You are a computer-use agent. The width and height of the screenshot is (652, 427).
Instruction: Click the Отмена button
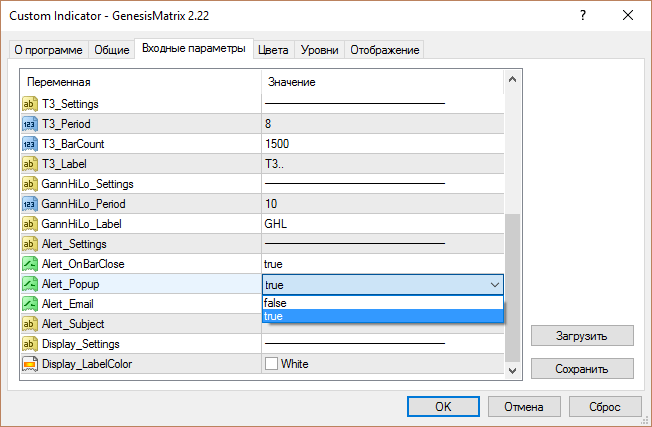pos(524,406)
